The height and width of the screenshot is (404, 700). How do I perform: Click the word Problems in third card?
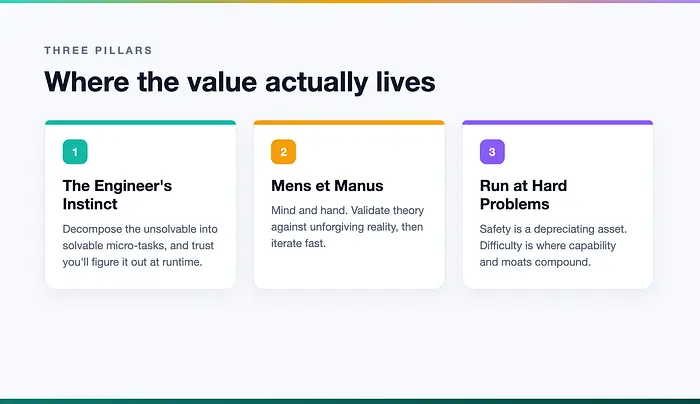pos(514,204)
